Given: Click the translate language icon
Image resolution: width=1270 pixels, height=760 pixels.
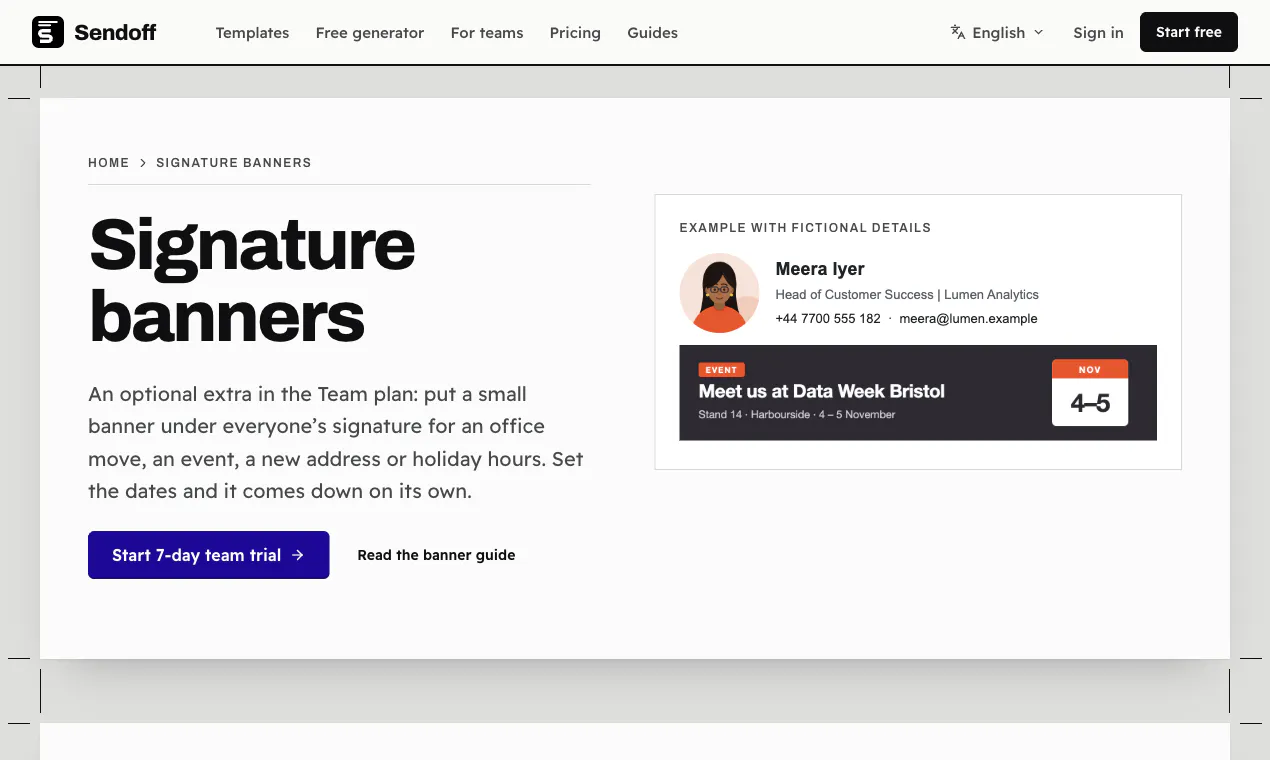Looking at the screenshot, I should 958,32.
